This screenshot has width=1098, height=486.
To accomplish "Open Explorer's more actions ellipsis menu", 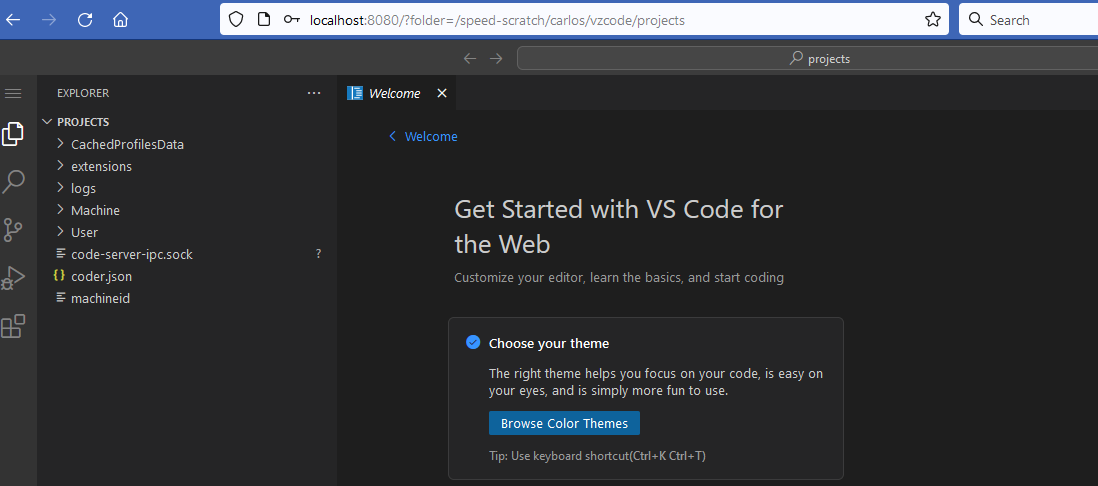I will pyautogui.click(x=314, y=93).
